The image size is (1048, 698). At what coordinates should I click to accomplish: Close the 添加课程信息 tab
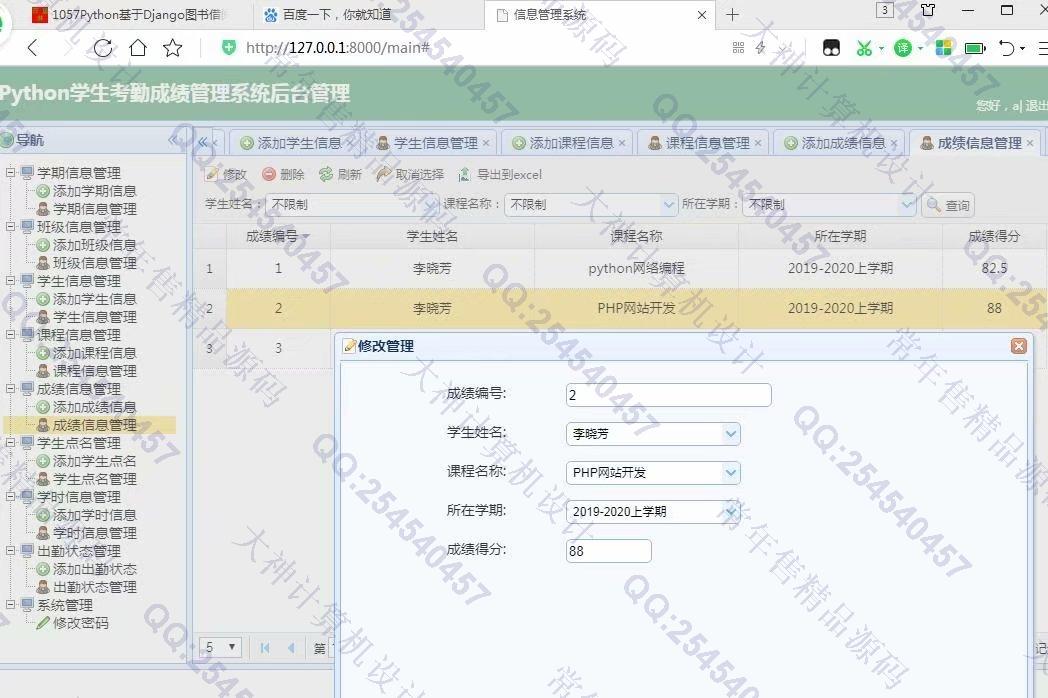(622, 143)
